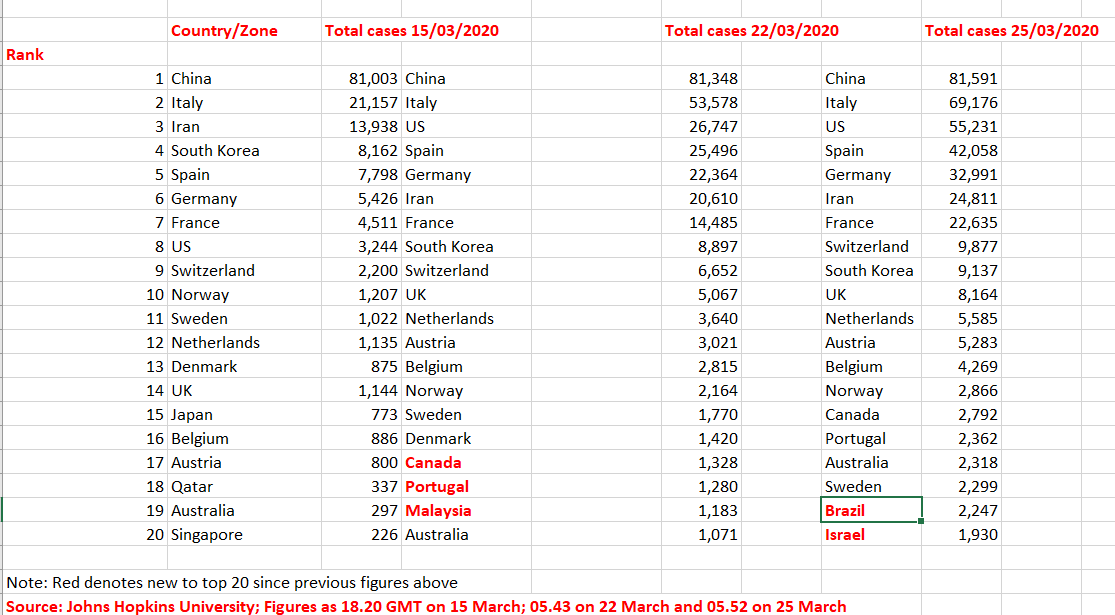The height and width of the screenshot is (615, 1115).
Task: Click the cell with value 886
Action: [361, 439]
